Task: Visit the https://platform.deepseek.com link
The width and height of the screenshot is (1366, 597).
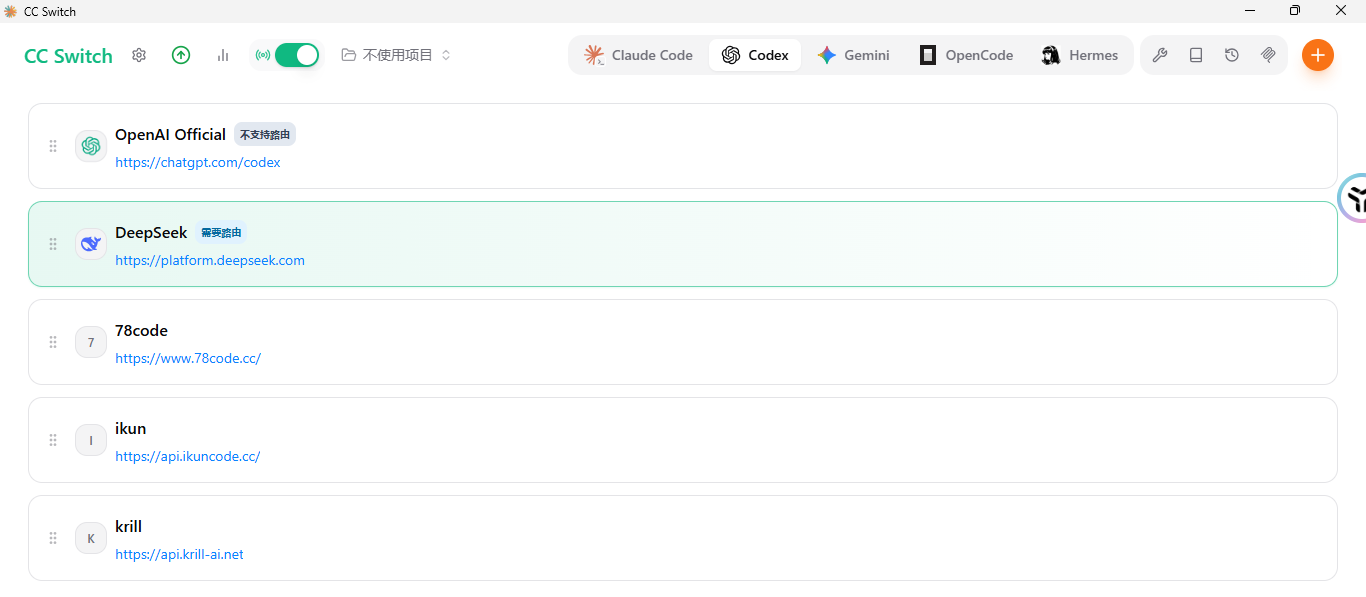Action: (210, 260)
